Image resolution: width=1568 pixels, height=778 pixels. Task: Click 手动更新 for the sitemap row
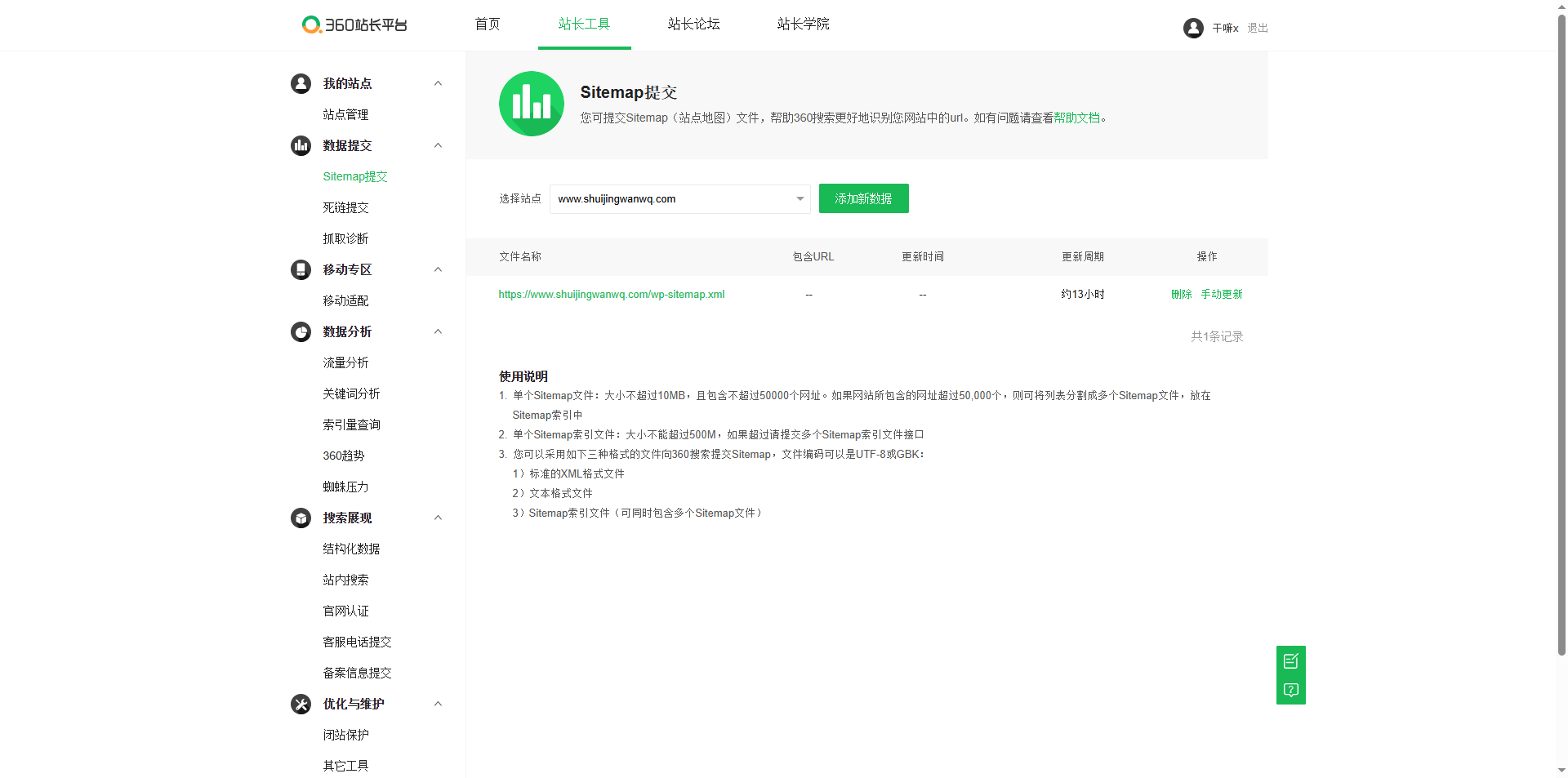click(1222, 294)
